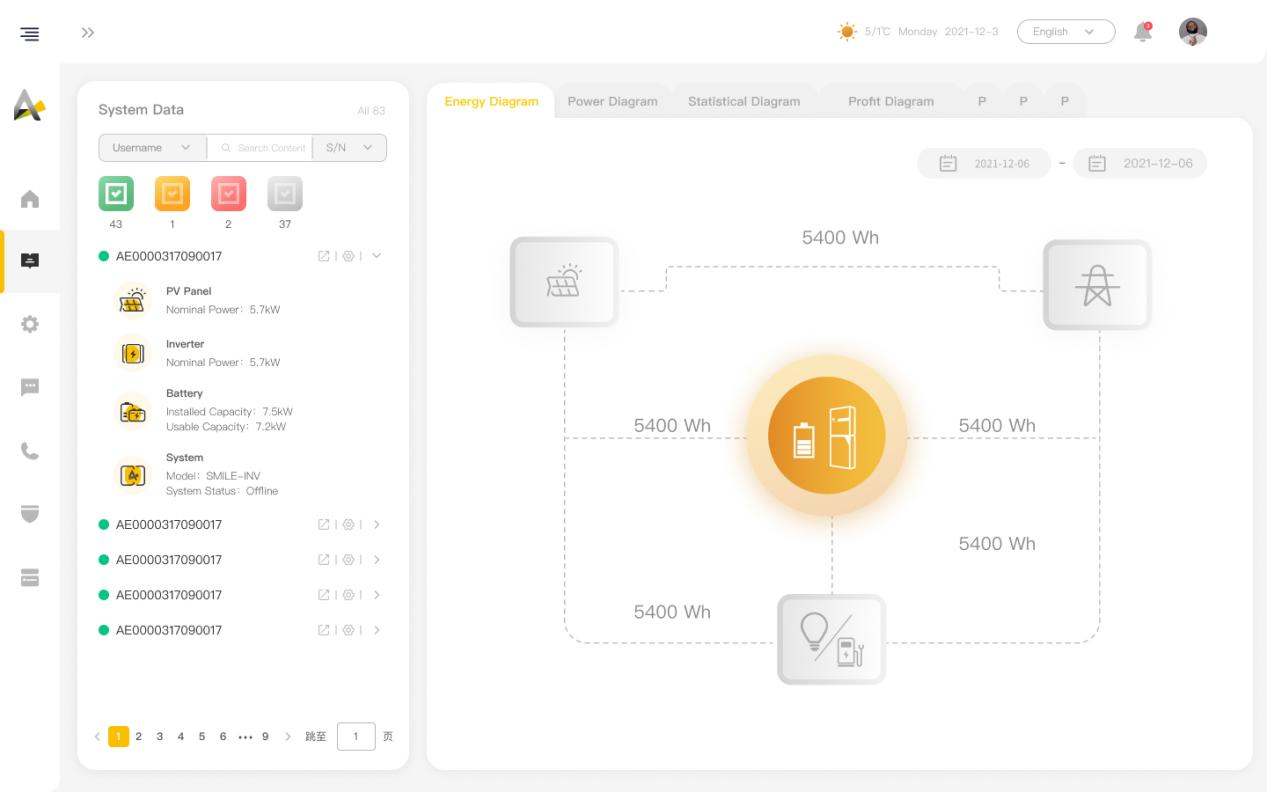
Task: Click the solar panel node in diagram
Action: tap(564, 282)
